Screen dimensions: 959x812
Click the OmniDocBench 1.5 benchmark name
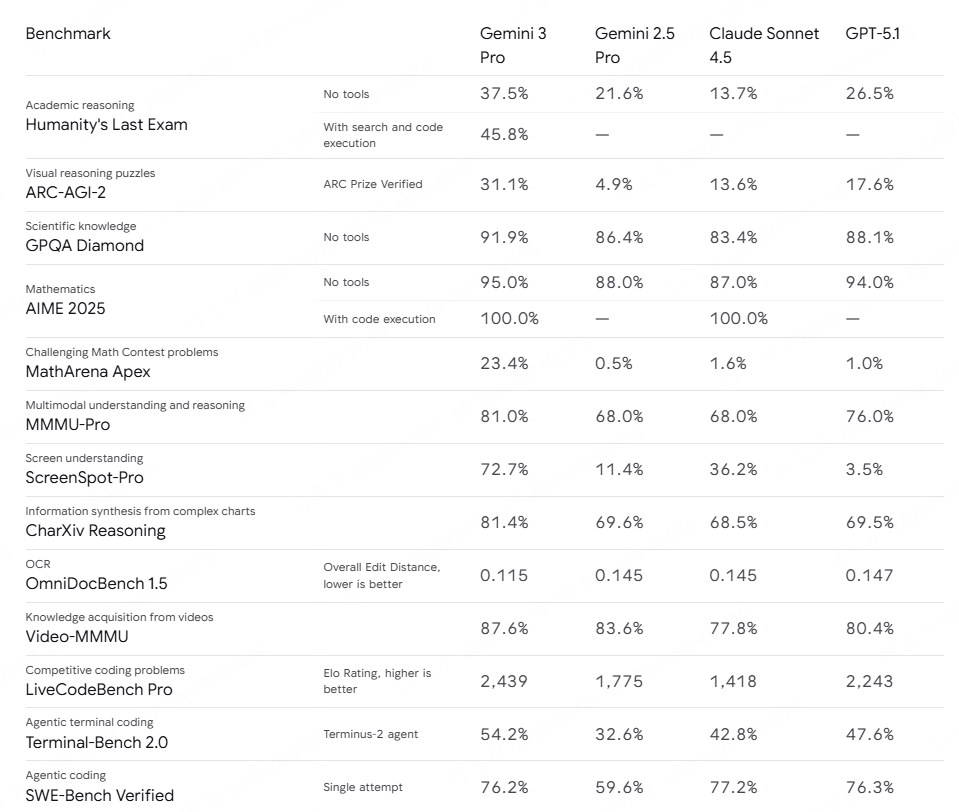(x=96, y=584)
